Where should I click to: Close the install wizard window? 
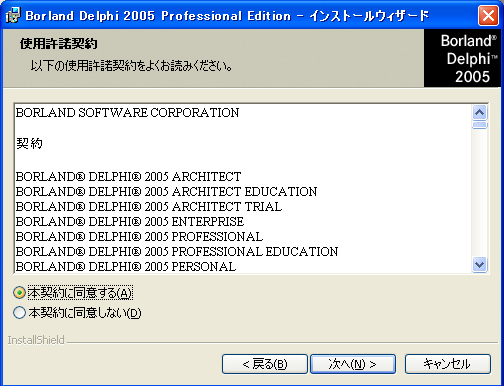488,15
